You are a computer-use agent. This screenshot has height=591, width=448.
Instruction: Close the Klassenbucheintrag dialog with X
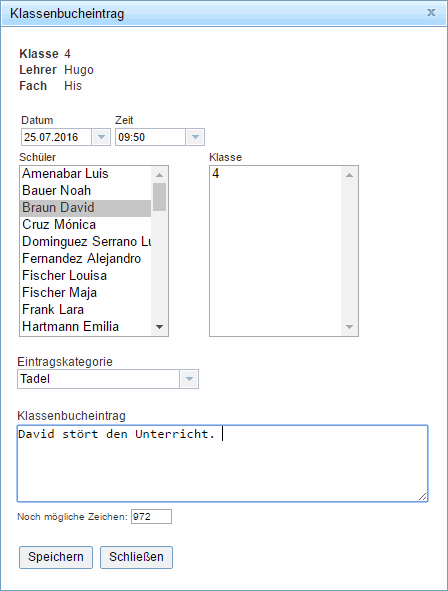coord(431,12)
